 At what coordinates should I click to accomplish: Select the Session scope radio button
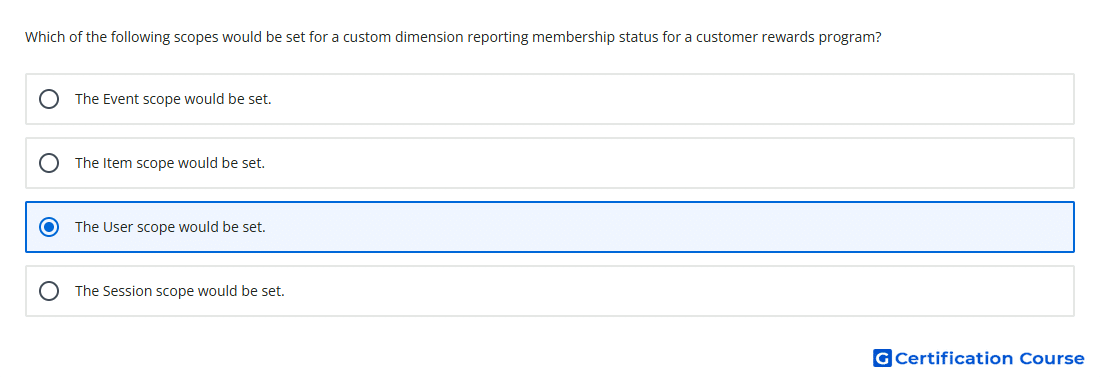click(49, 291)
